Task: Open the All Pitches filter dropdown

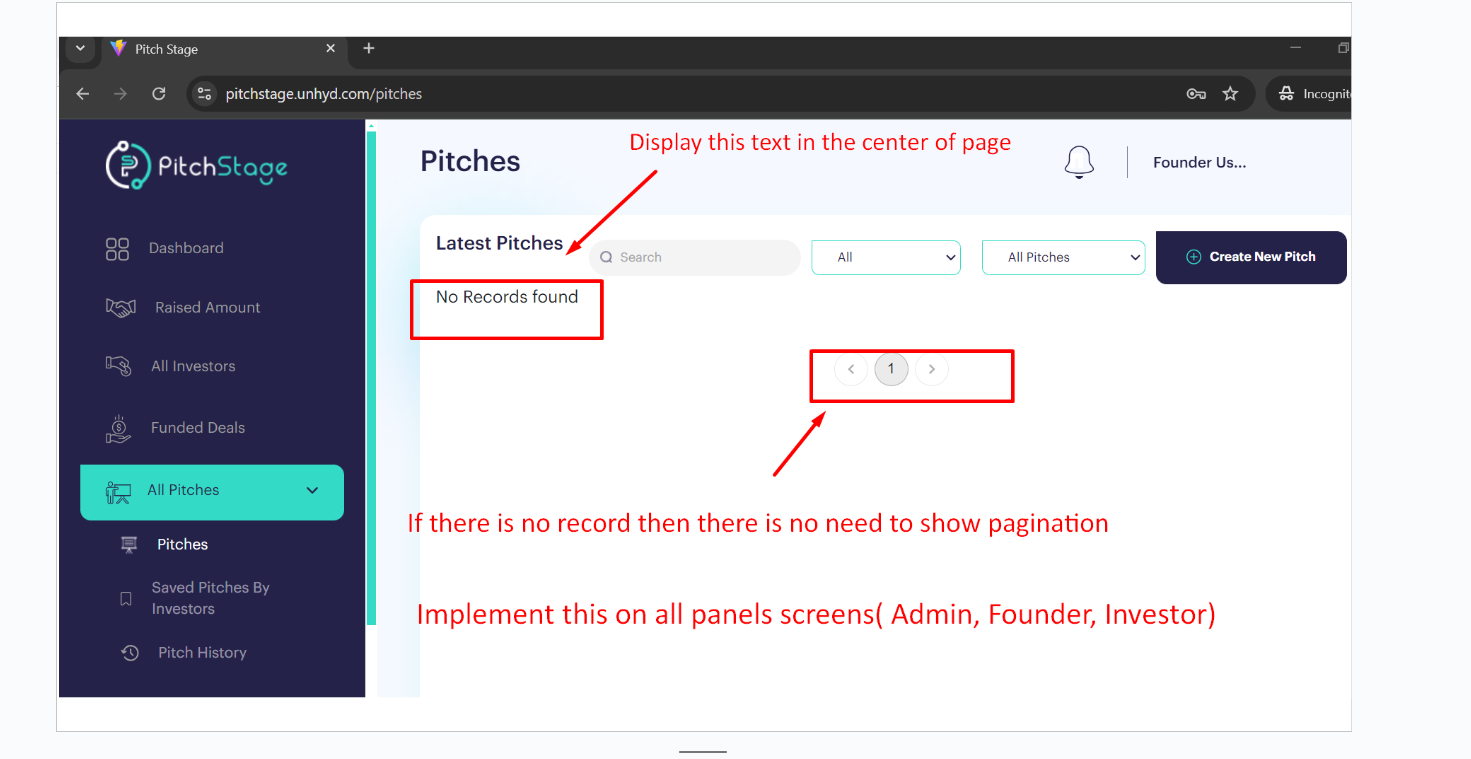Action: (1064, 257)
